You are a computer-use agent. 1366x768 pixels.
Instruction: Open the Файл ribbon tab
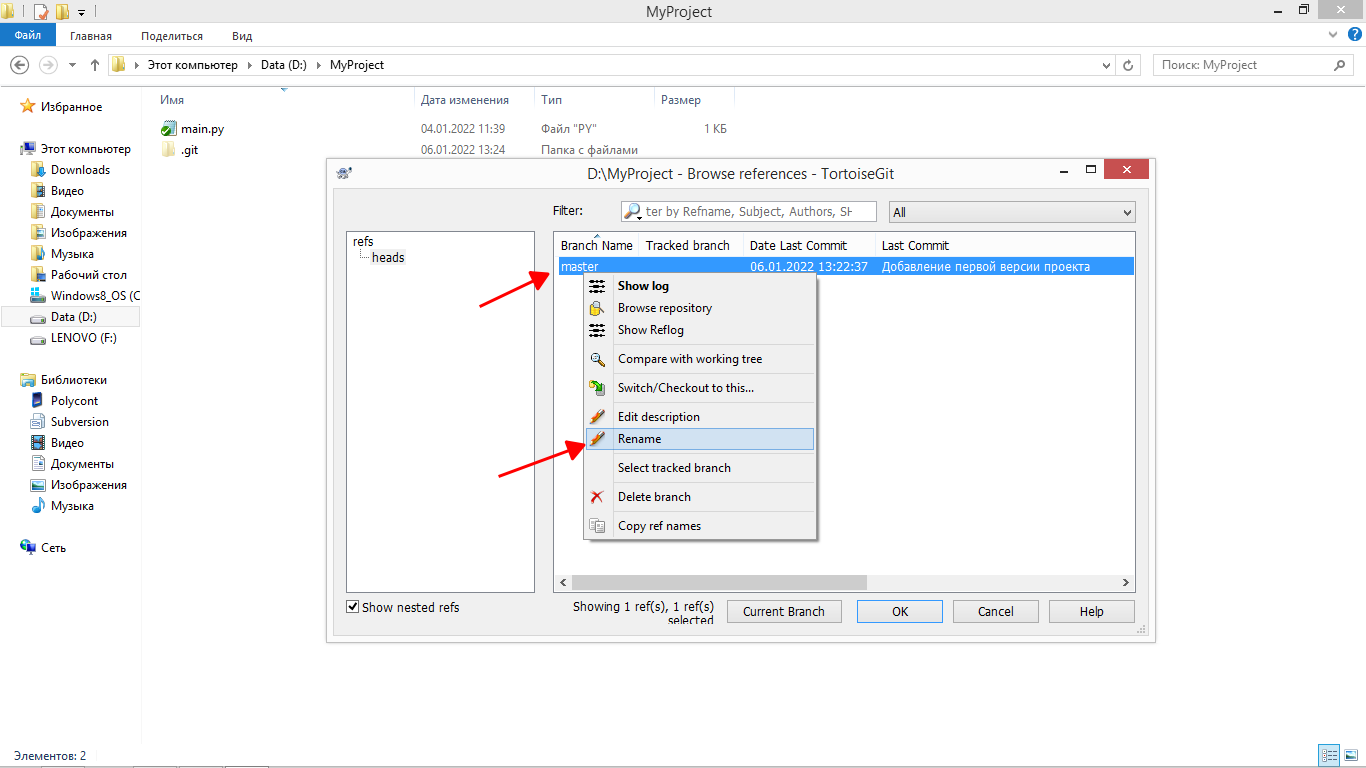pyautogui.click(x=28, y=35)
